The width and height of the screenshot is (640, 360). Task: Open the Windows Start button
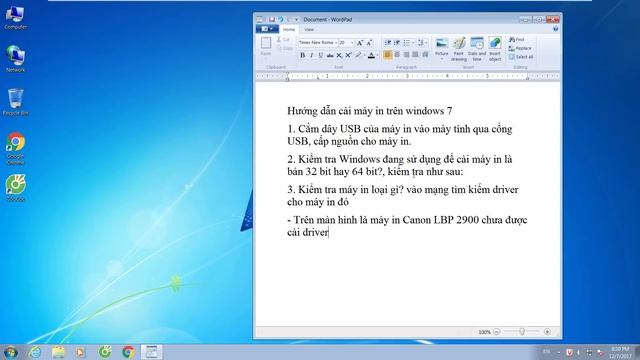10,352
